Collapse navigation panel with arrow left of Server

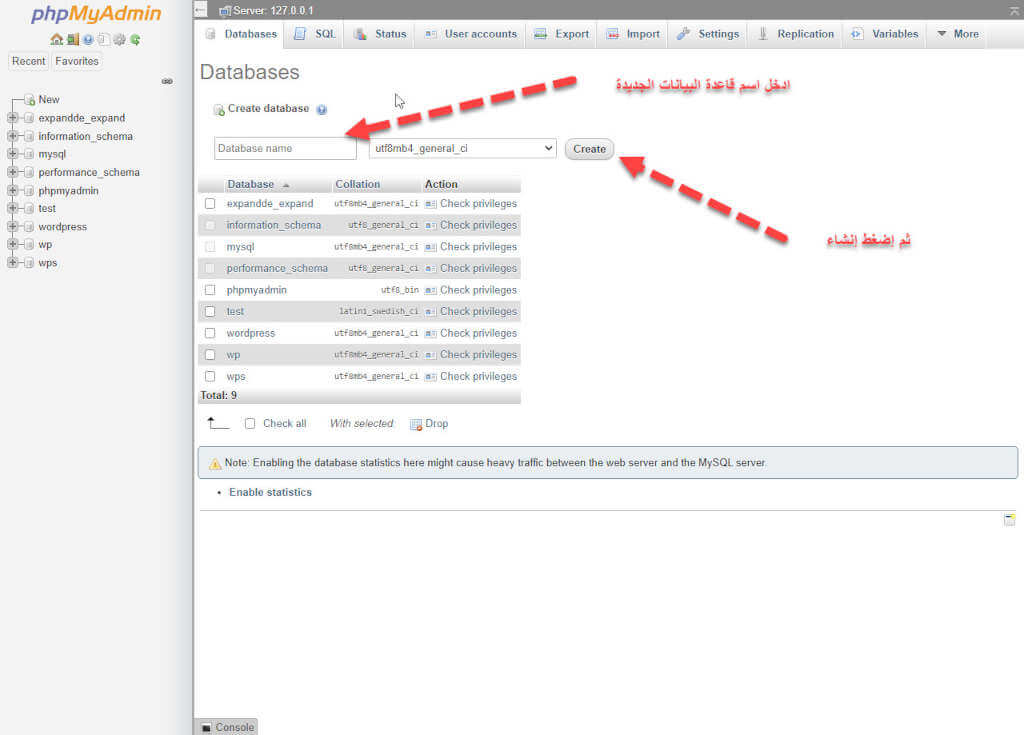(200, 10)
